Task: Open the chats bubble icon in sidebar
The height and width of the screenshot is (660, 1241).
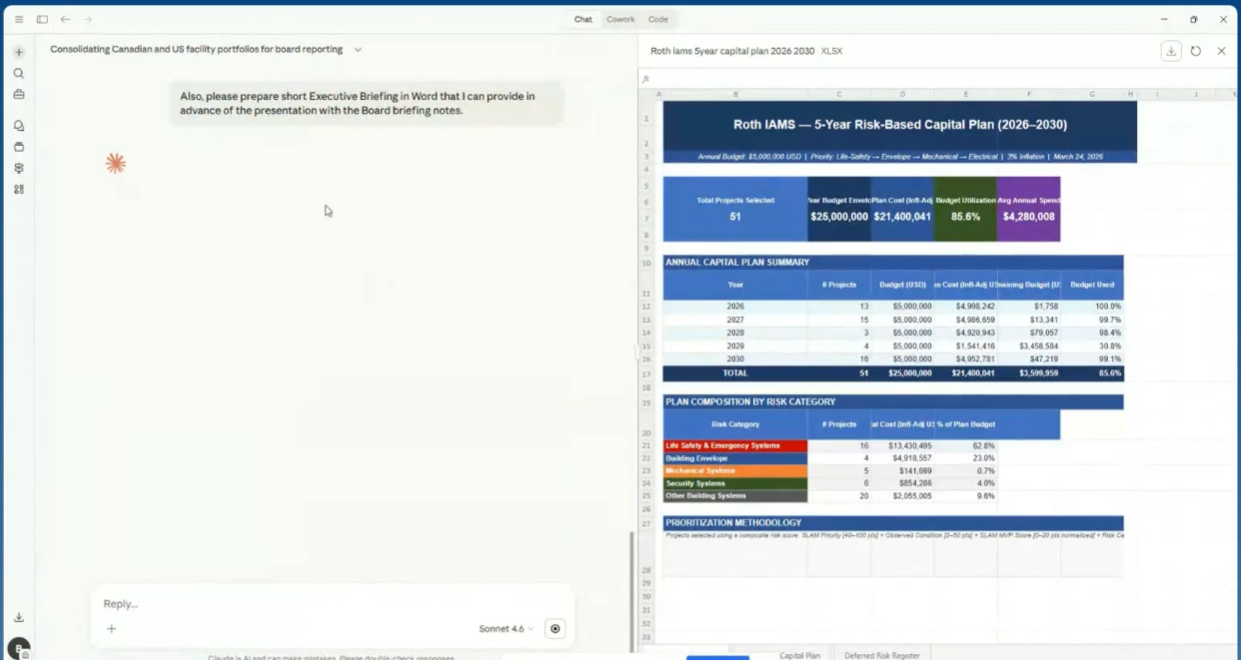Action: click(x=19, y=126)
